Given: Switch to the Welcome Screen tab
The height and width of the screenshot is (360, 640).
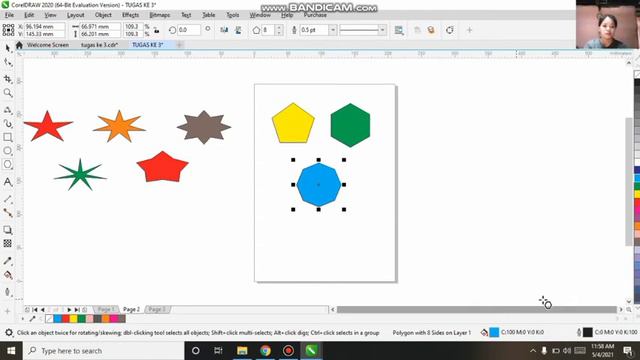Looking at the screenshot, I should click(x=48, y=45).
